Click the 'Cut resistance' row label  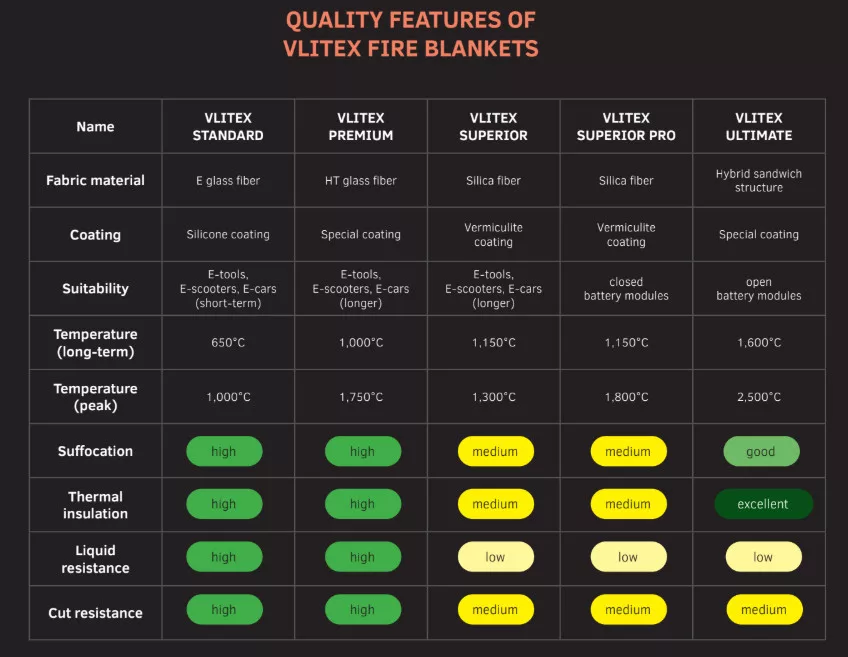[95, 613]
